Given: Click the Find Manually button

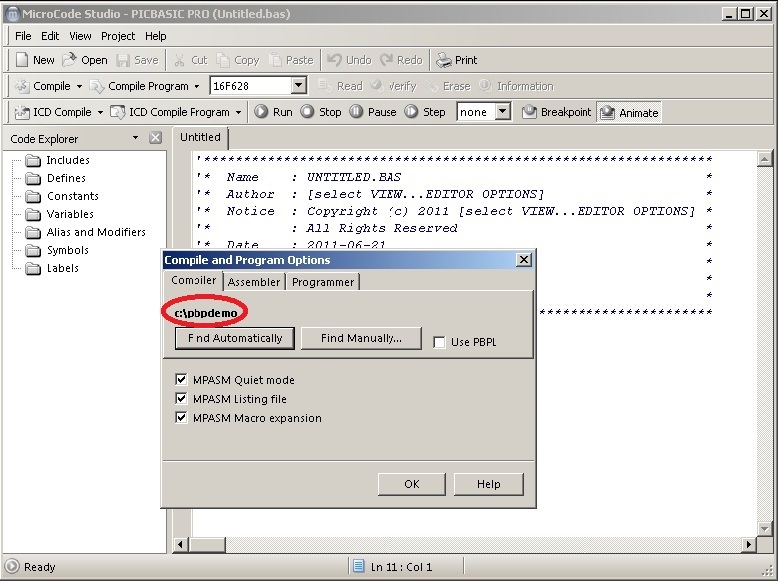Looking at the screenshot, I should (x=361, y=338).
